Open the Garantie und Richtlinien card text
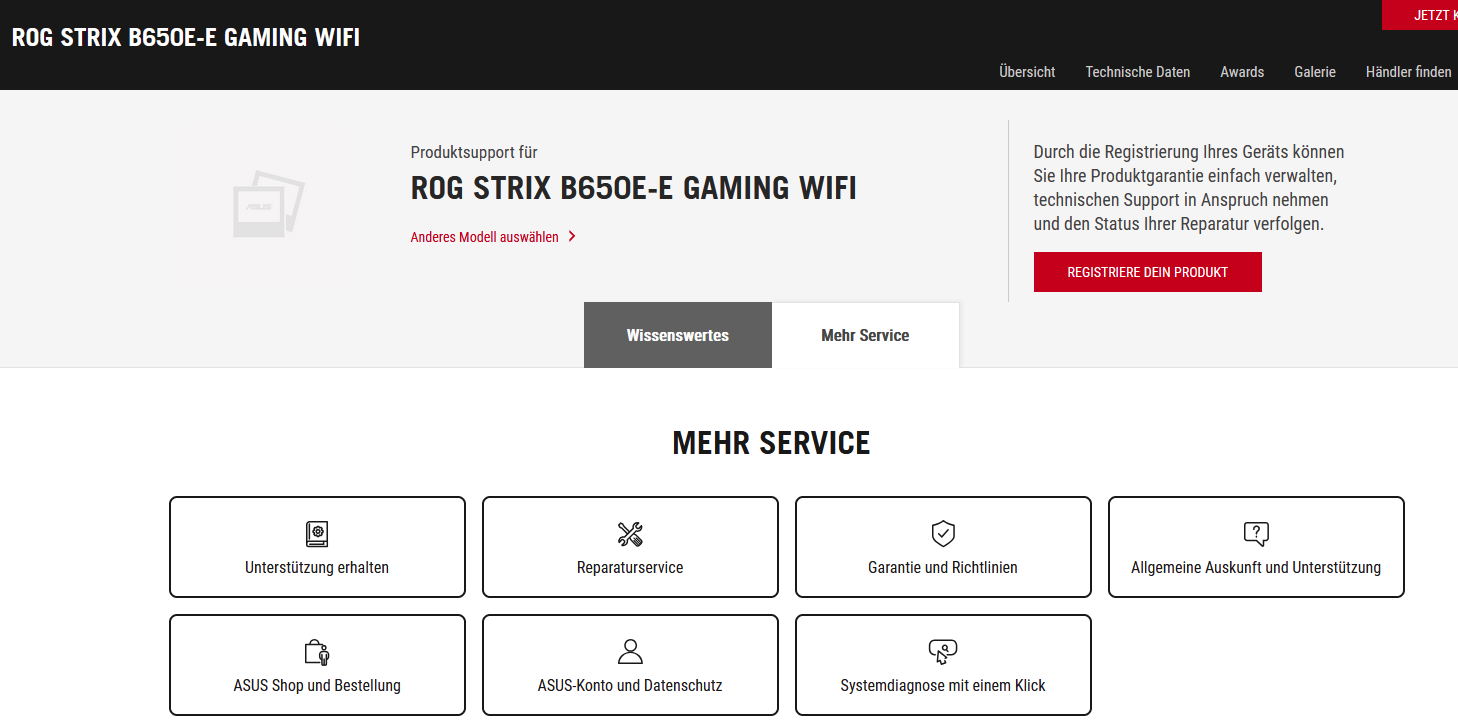The width and height of the screenshot is (1458, 728). [943, 568]
